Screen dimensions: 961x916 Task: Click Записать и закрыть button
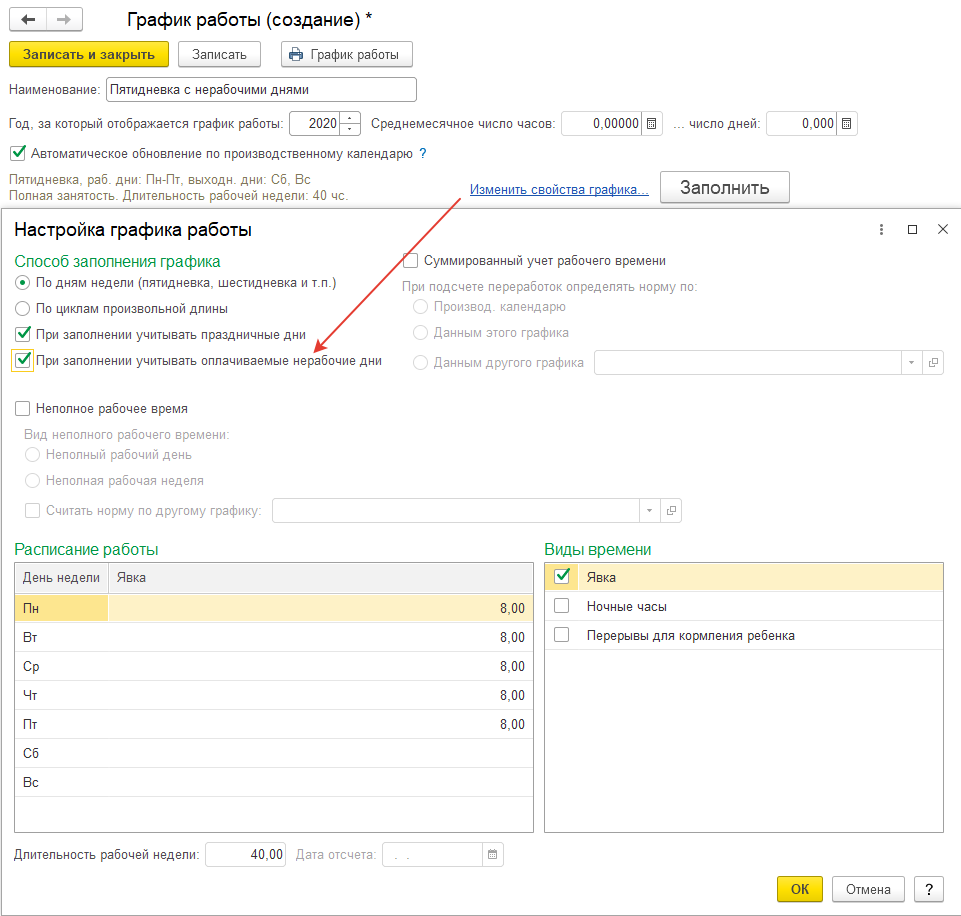click(x=89, y=54)
